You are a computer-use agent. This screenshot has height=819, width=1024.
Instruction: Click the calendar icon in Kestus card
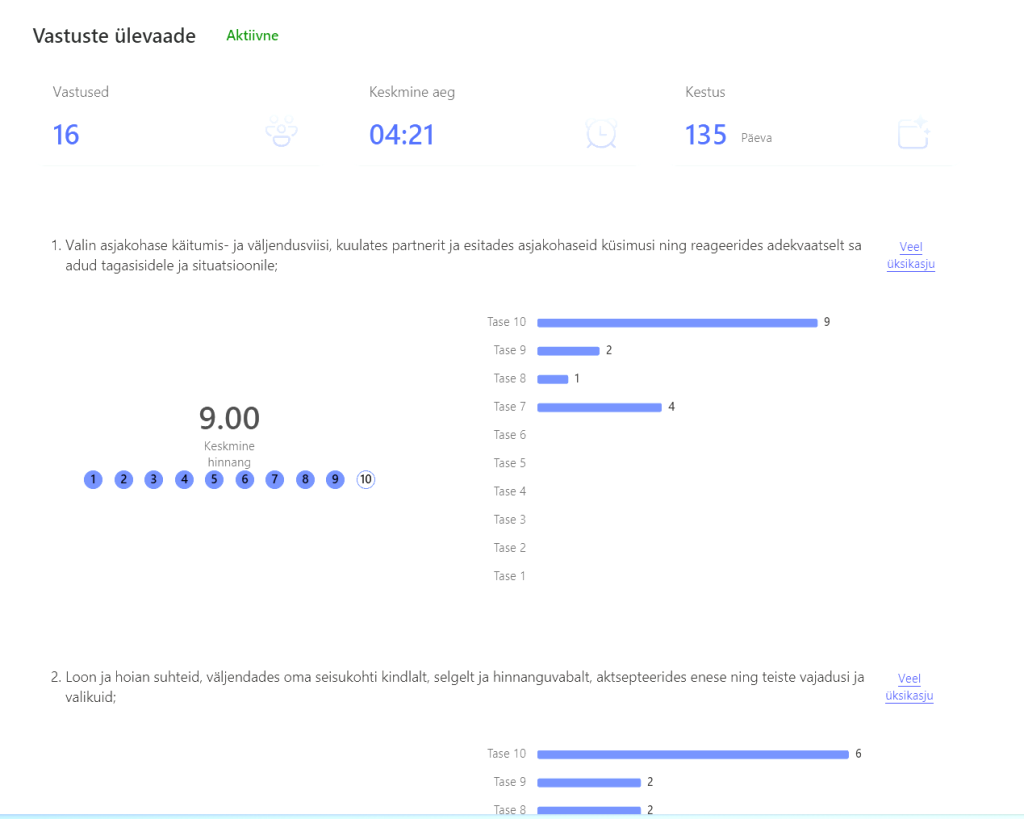[913, 133]
